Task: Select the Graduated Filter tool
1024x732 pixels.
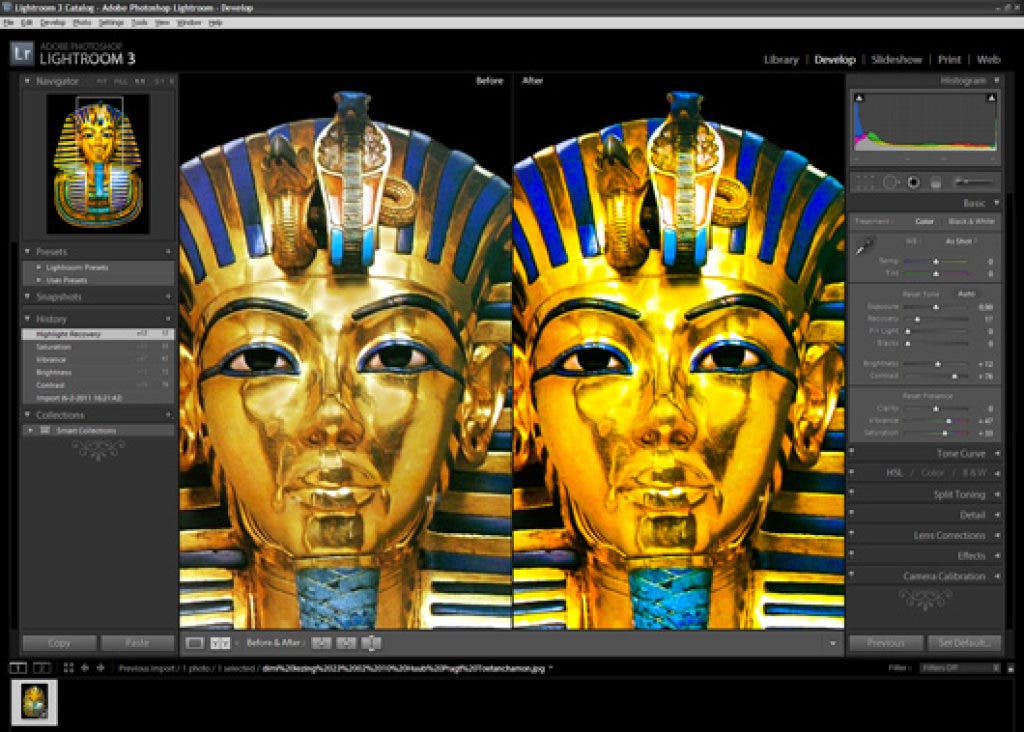Action: (x=935, y=183)
